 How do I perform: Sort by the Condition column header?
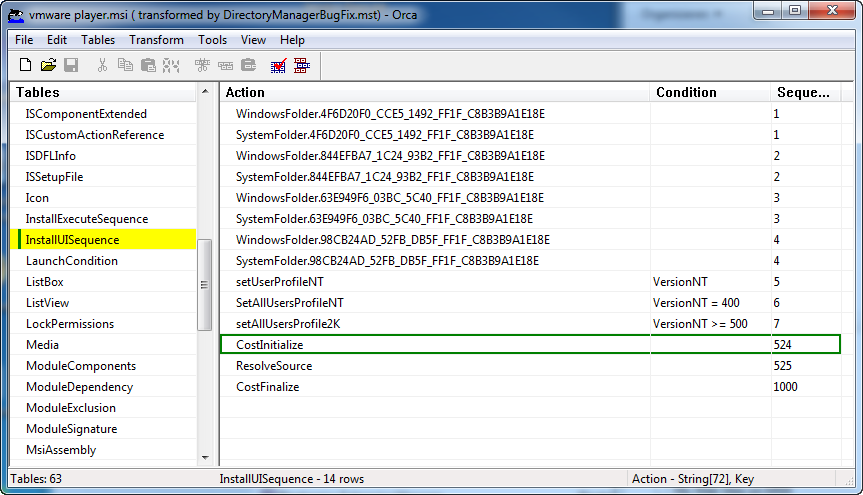coord(710,93)
